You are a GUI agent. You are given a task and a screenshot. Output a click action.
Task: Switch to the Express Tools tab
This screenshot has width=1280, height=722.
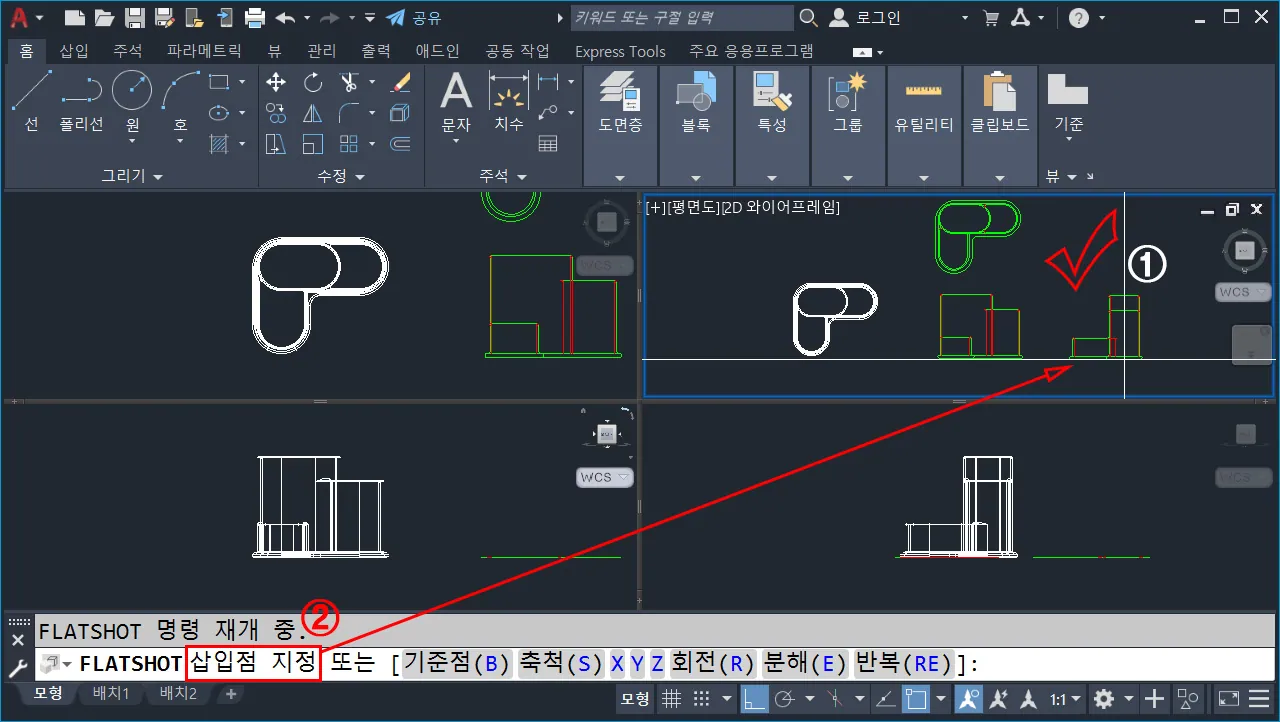click(x=620, y=51)
